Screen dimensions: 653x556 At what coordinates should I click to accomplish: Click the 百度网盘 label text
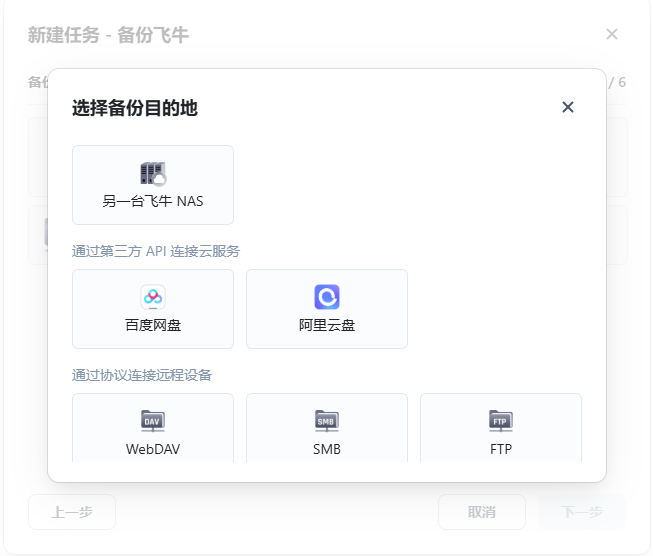click(153, 325)
